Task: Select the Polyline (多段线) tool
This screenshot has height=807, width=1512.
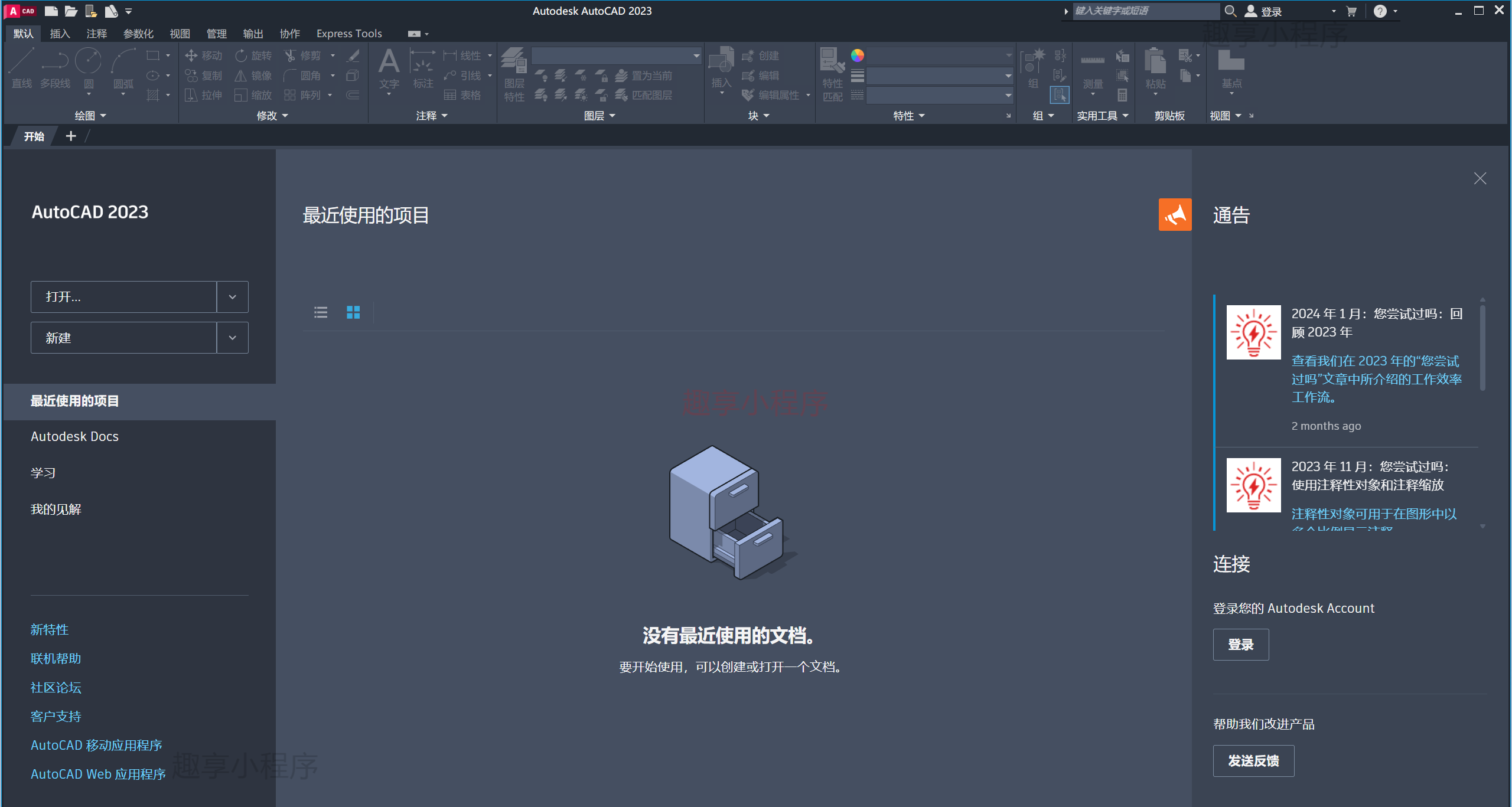Action: click(x=55, y=68)
